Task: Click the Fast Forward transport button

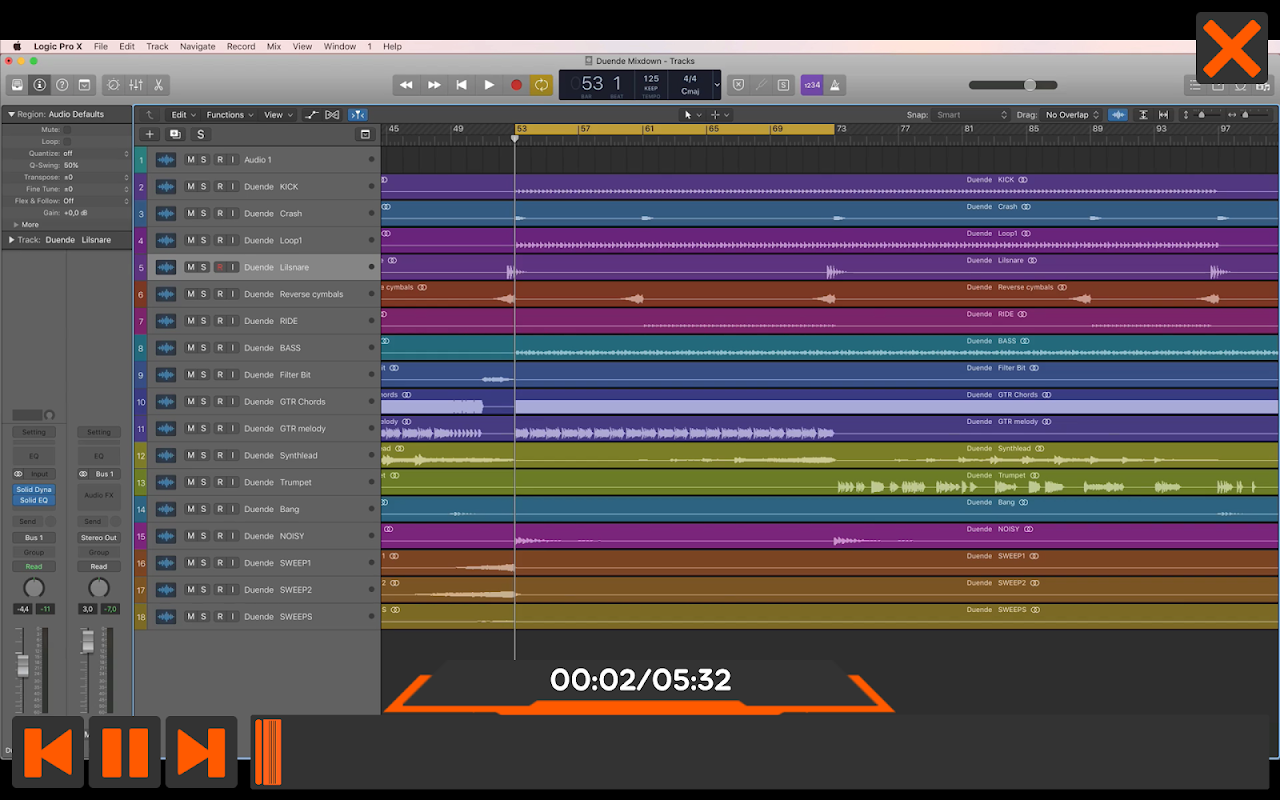Action: coord(434,85)
